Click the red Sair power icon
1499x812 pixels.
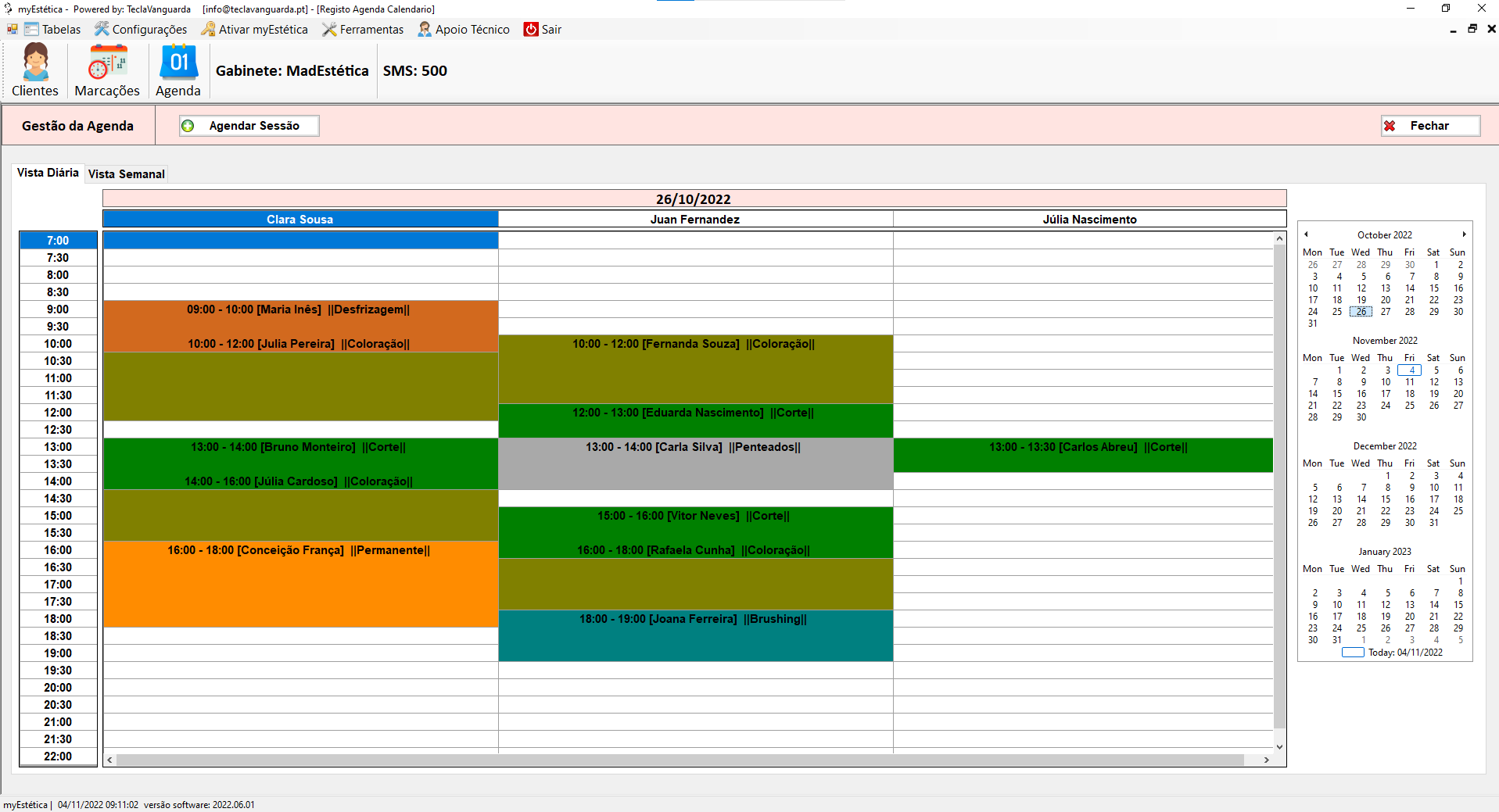531,30
